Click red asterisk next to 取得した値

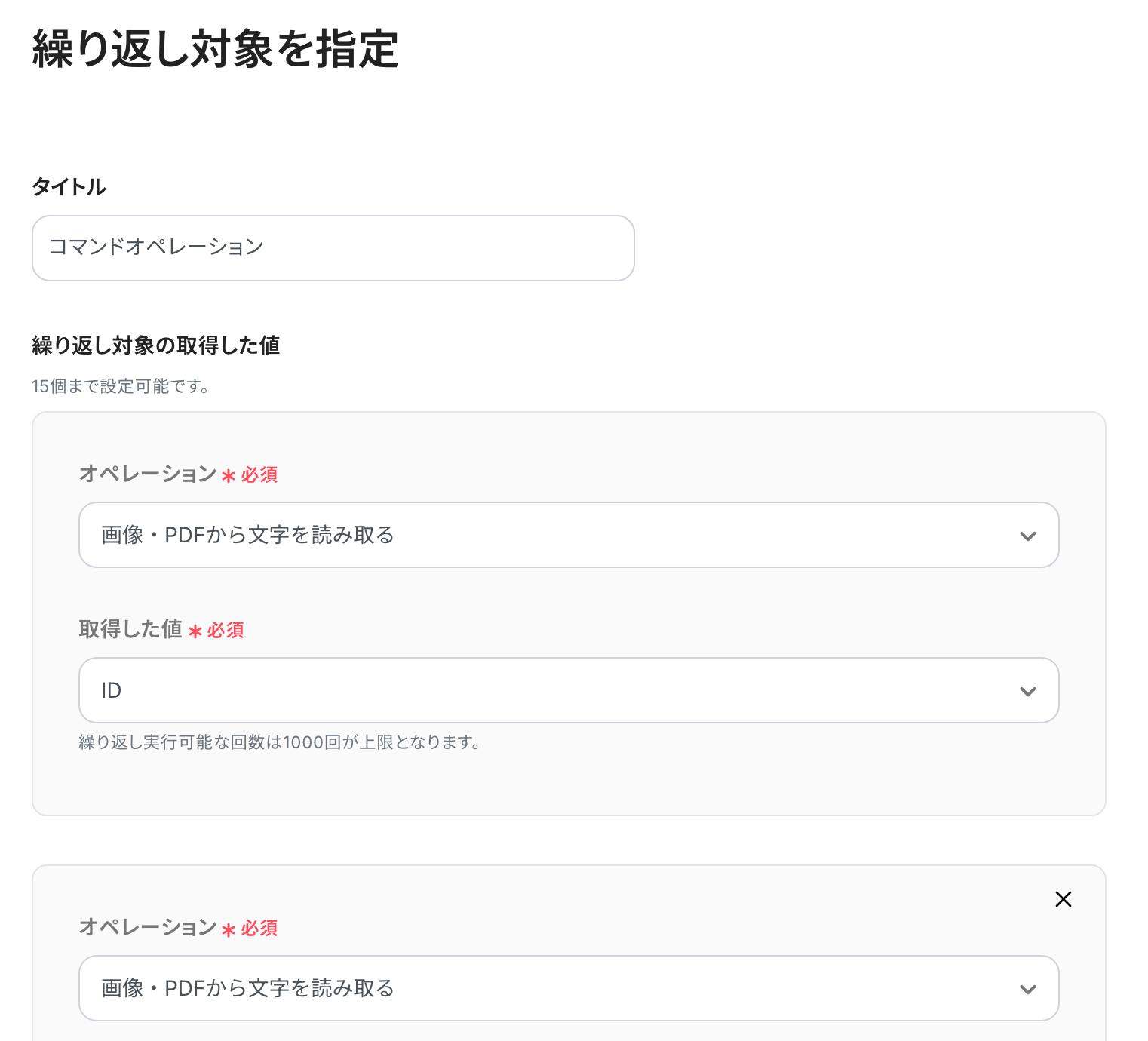(x=195, y=631)
